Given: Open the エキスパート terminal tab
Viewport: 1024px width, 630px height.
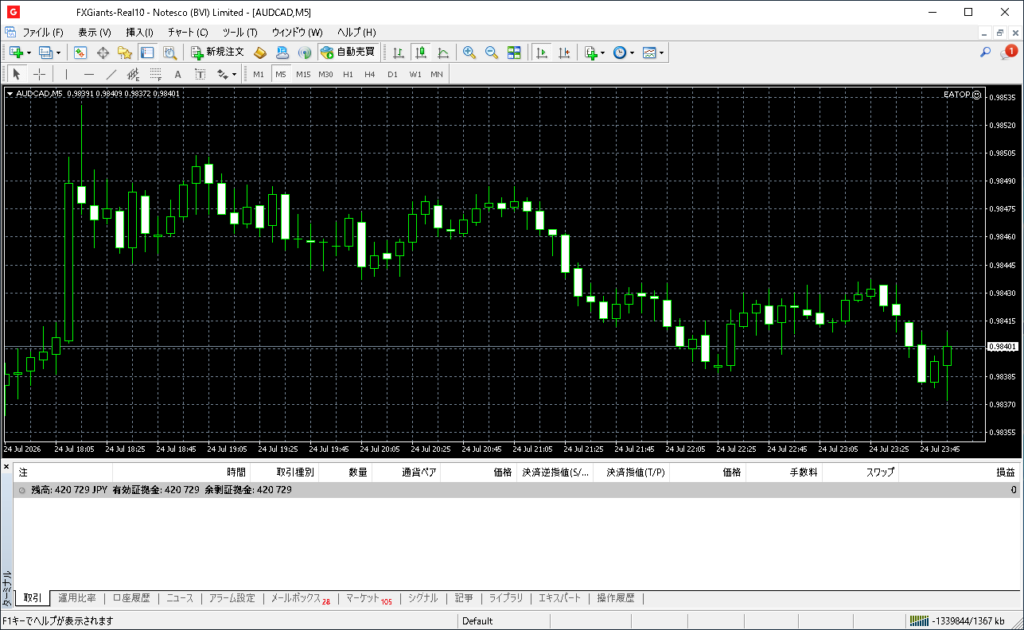Looking at the screenshot, I should [560, 598].
